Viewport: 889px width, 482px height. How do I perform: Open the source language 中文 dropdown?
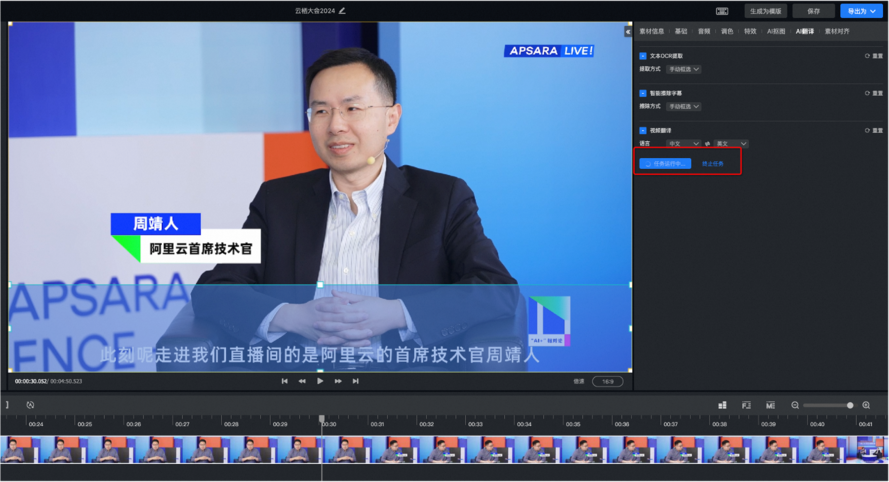[x=683, y=144]
